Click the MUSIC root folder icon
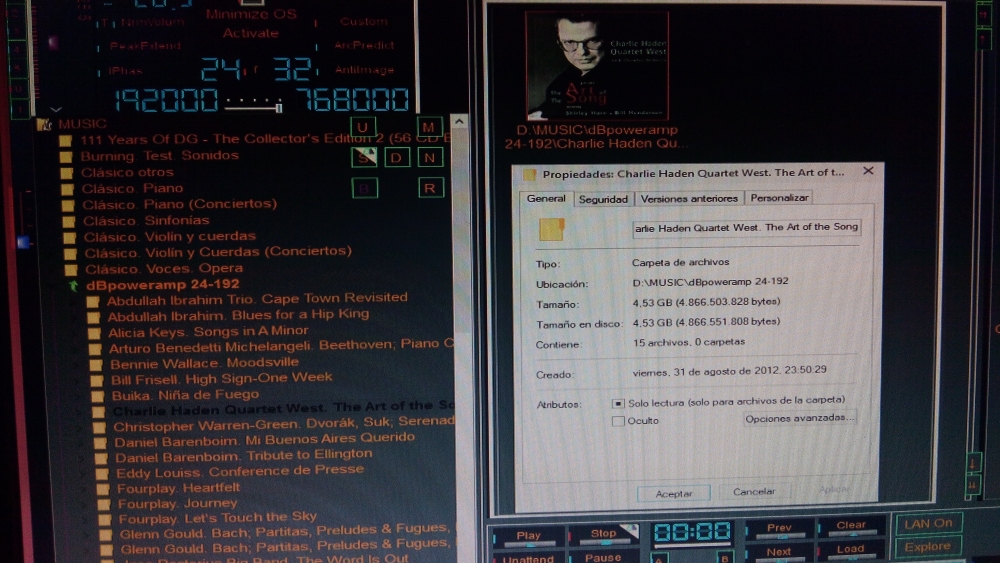Screen dimensions: 1000x563 coord(44,124)
